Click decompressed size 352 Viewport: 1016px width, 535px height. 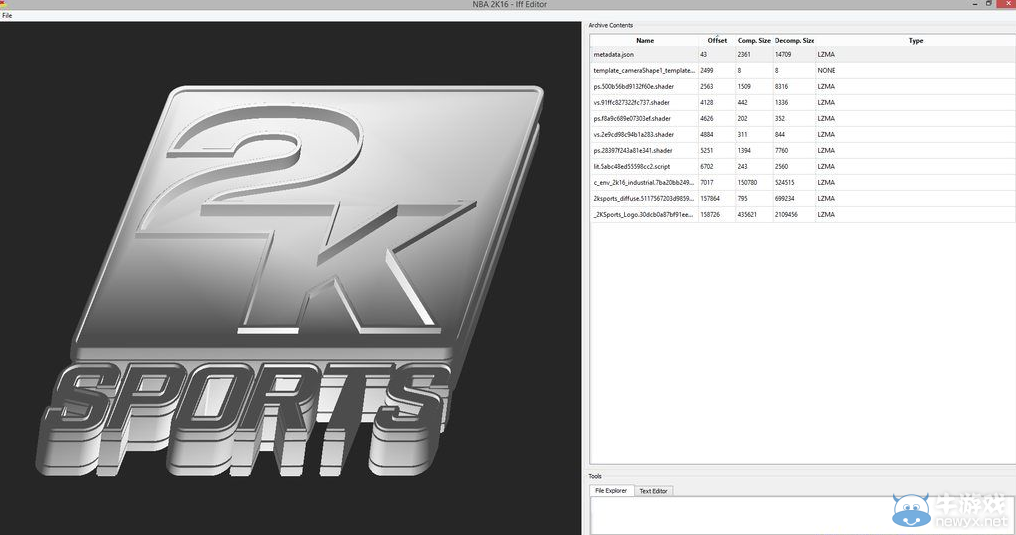pos(780,119)
